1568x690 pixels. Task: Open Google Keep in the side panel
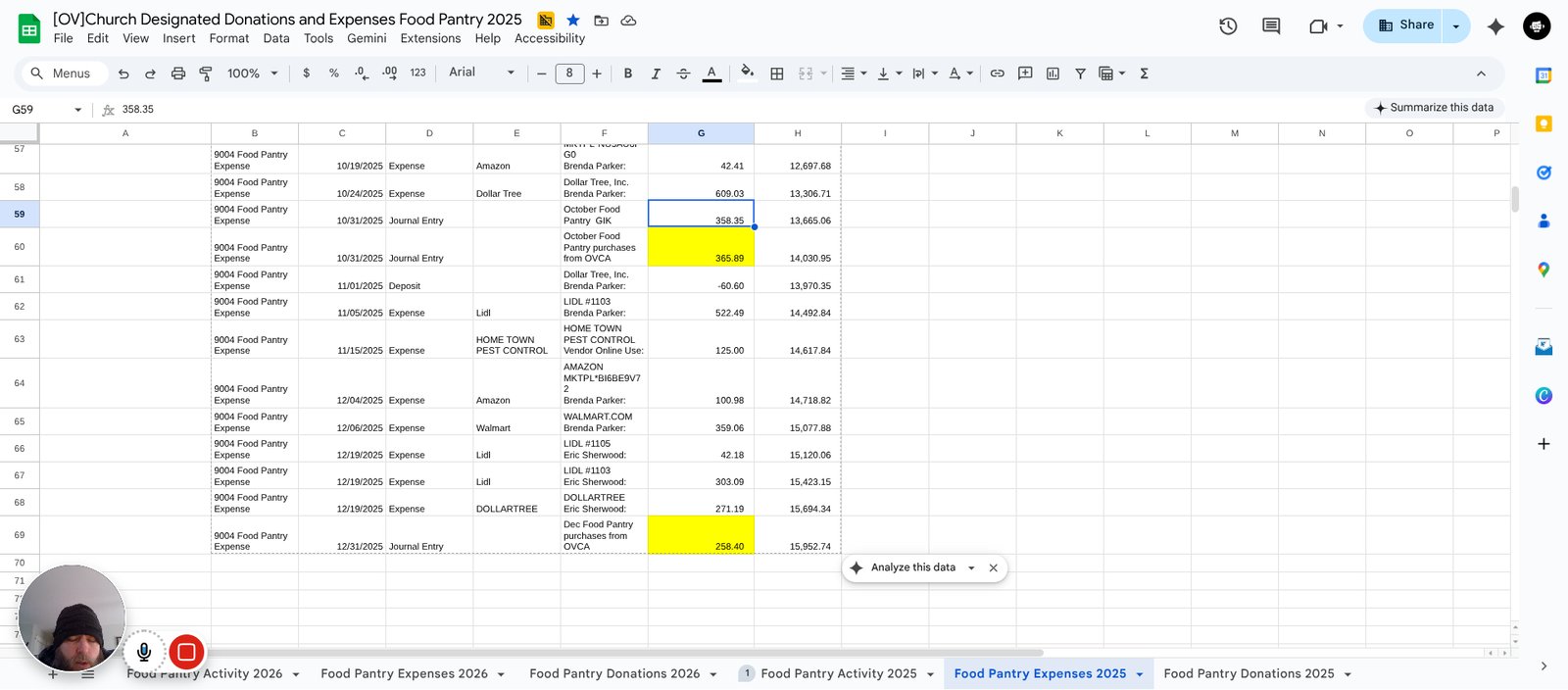[x=1543, y=123]
